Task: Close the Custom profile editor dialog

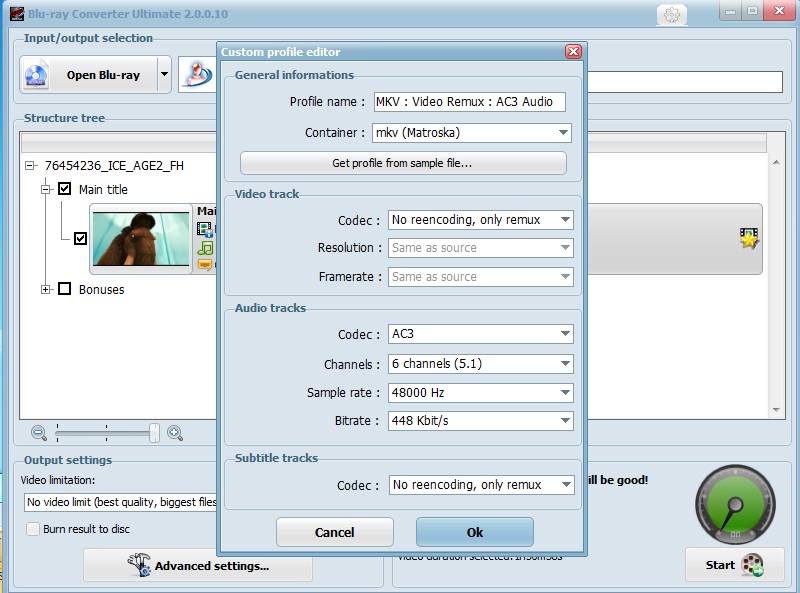Action: click(x=573, y=52)
